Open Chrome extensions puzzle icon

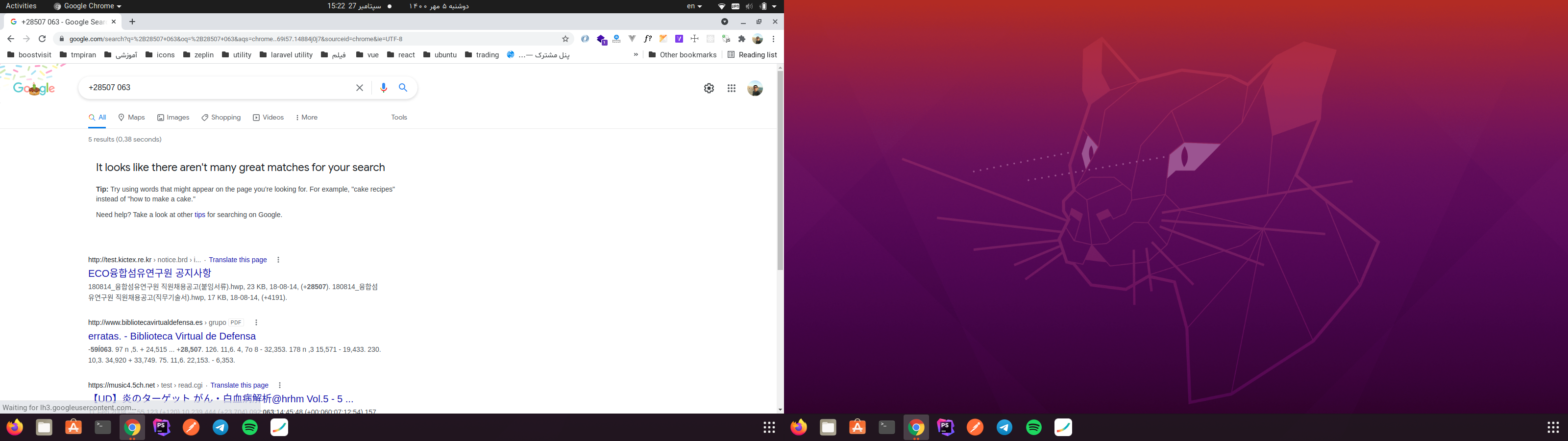[741, 39]
